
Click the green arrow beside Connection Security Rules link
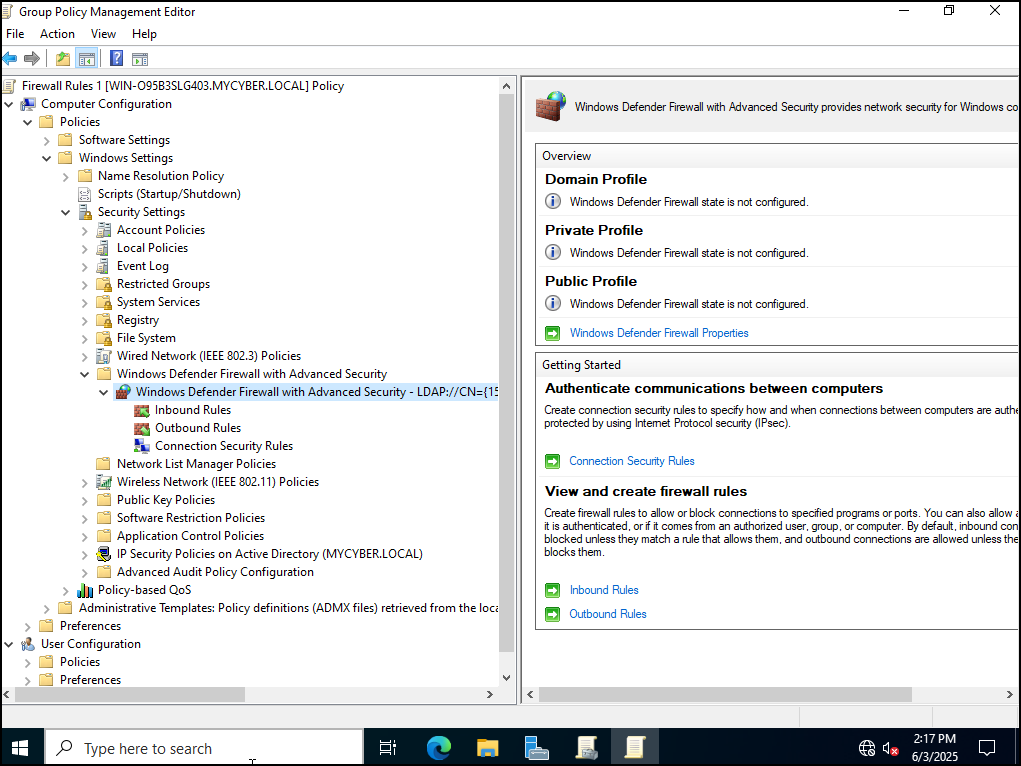pyautogui.click(x=552, y=461)
